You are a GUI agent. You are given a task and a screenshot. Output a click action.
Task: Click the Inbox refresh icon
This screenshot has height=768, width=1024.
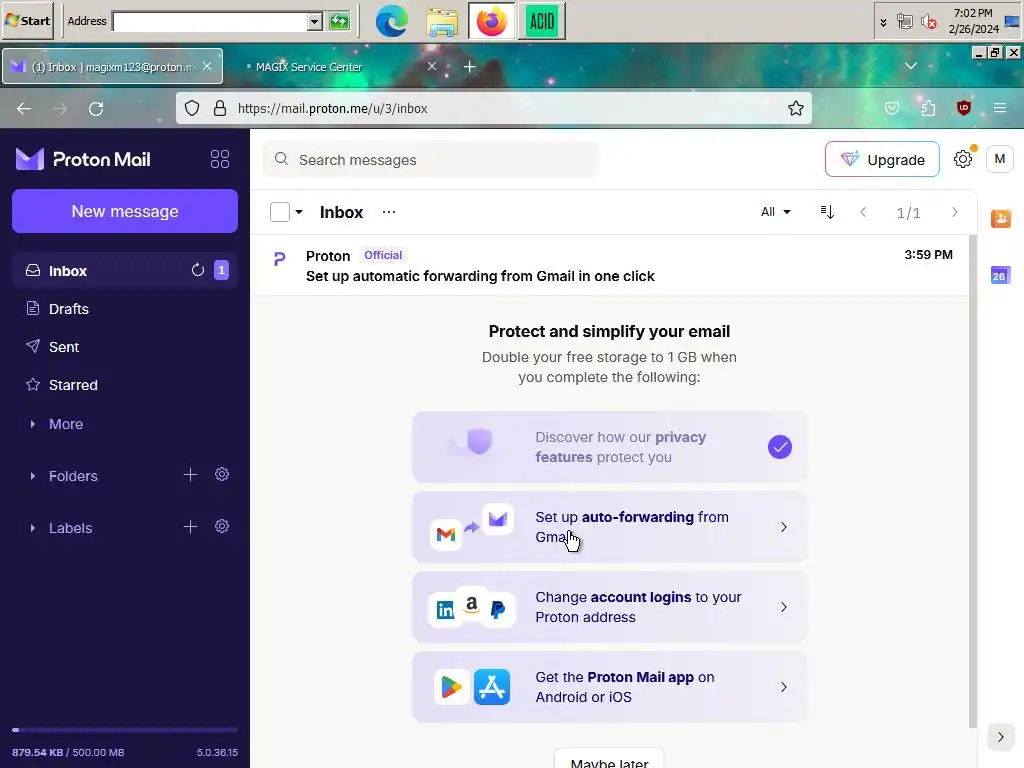click(x=198, y=270)
